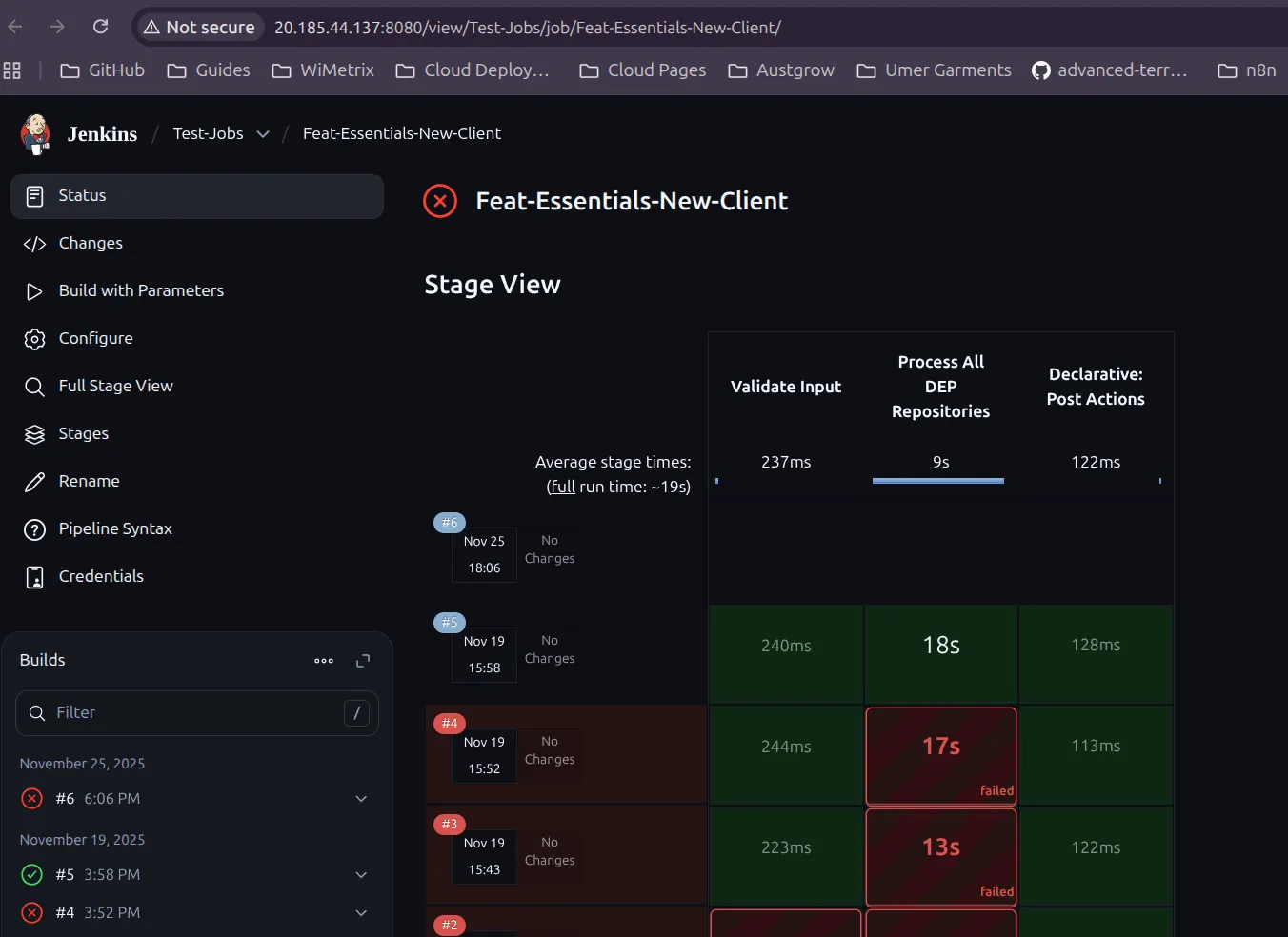Viewport: 1288px width, 937px height.
Task: Expand build #4 dropdown chevron
Action: 361,913
